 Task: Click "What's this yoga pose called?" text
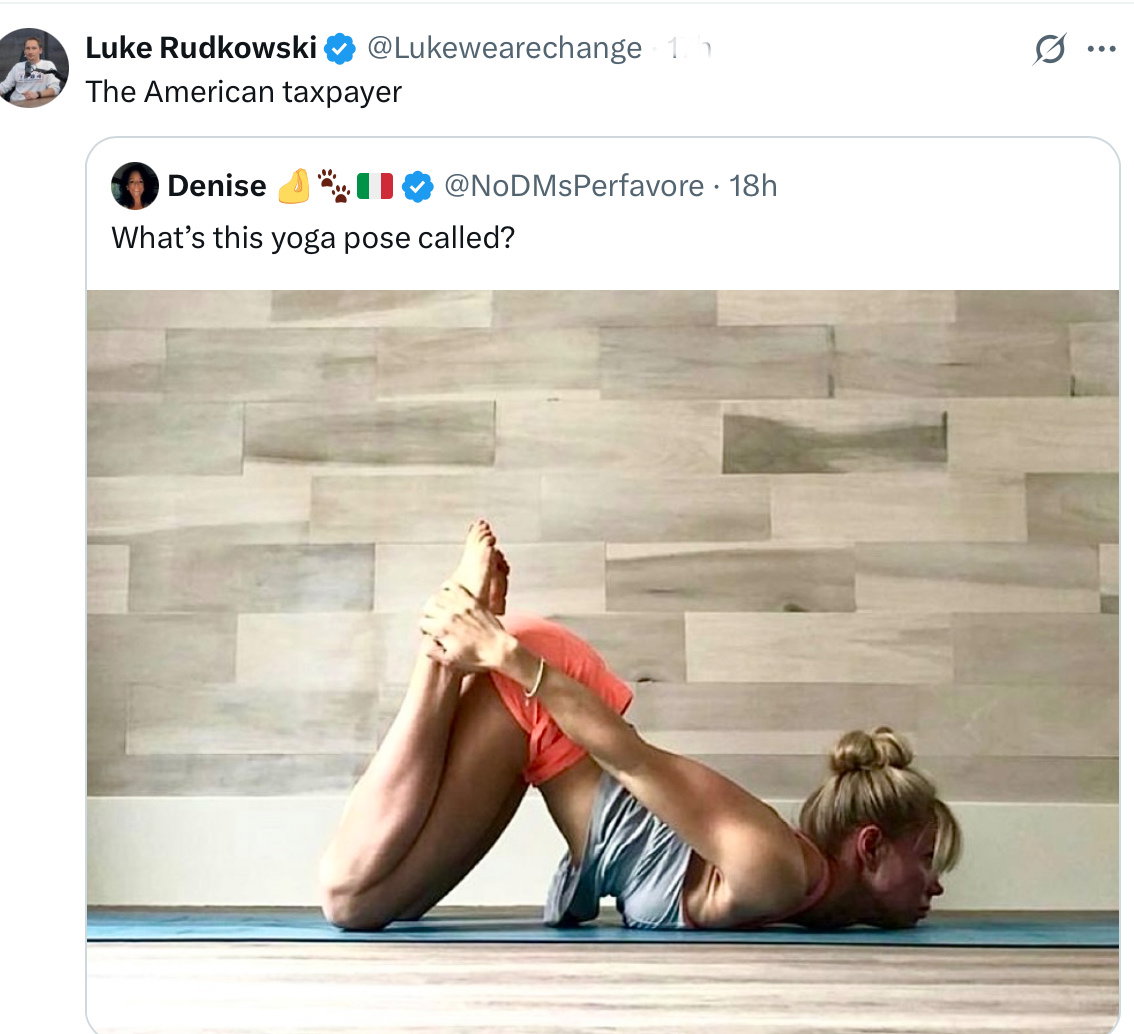point(313,238)
